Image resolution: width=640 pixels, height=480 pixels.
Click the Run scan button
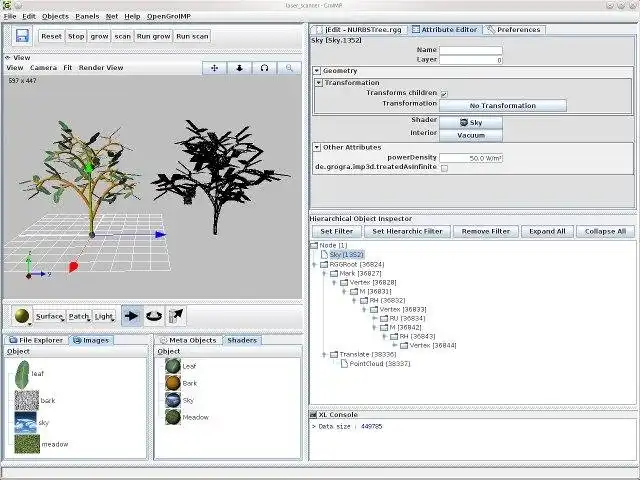coord(192,36)
